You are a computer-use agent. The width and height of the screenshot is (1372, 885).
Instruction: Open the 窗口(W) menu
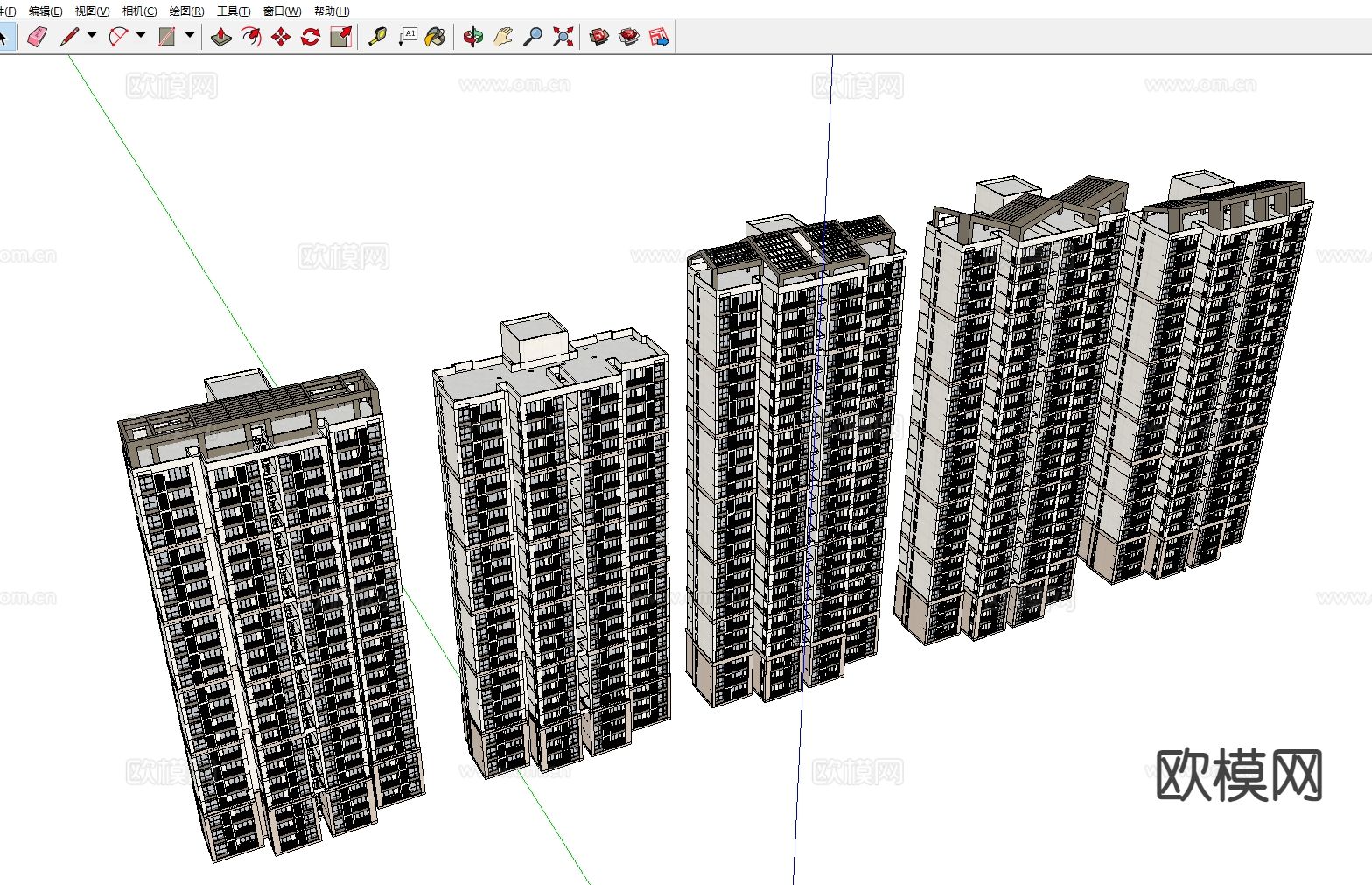point(282,11)
